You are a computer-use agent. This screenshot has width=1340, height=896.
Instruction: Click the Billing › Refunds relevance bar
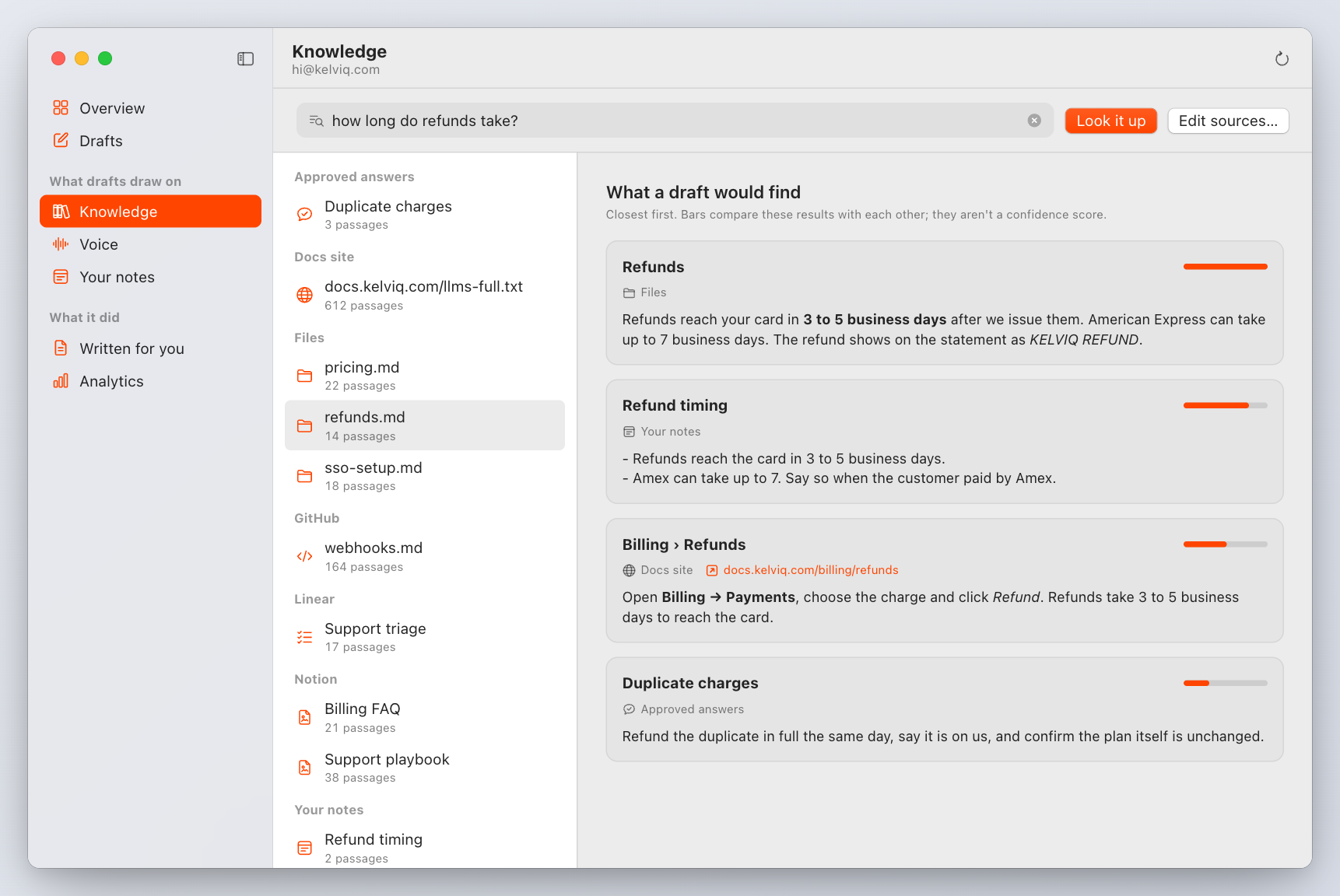click(1226, 544)
